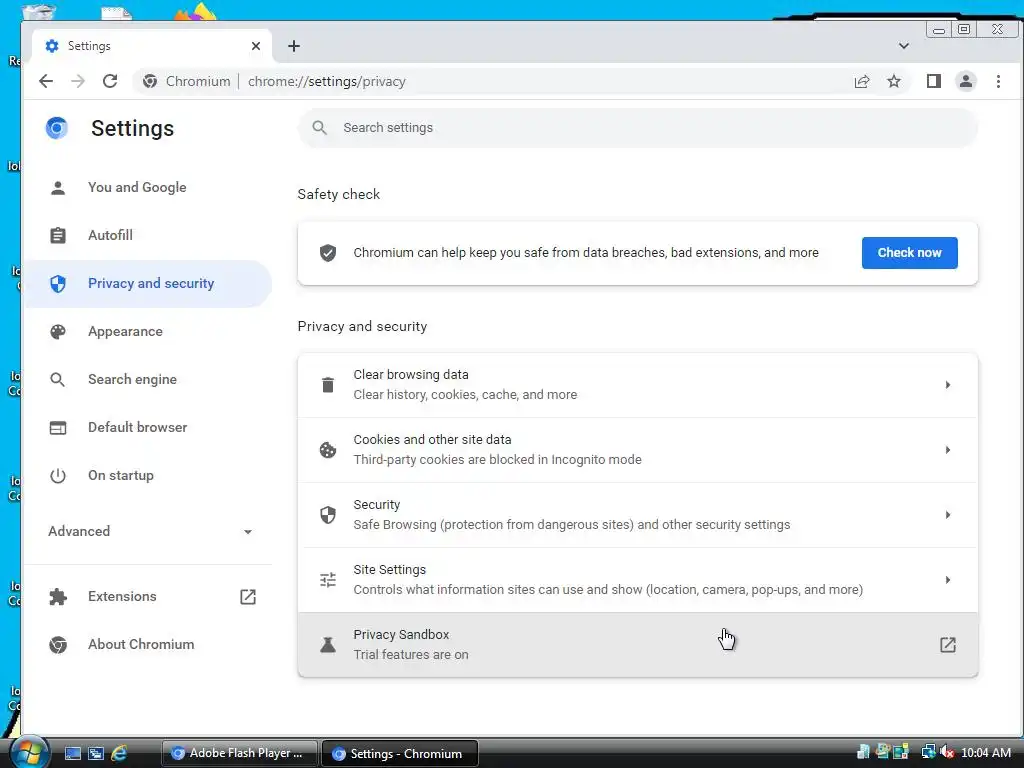The height and width of the screenshot is (768, 1024).
Task: Click the Extensions external link icon
Action: [248, 596]
